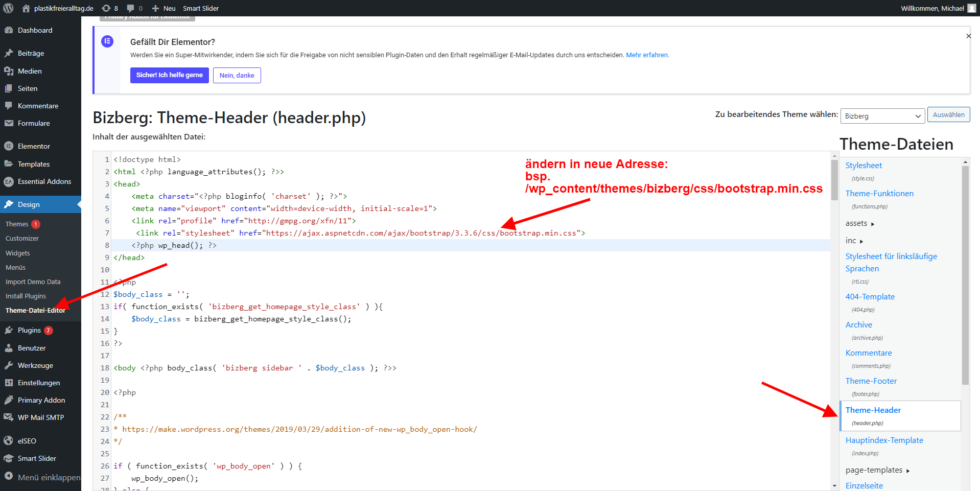Open Theme-Funktionen (functions.php) file
Image resolution: width=980 pixels, height=491 pixels.
879,193
